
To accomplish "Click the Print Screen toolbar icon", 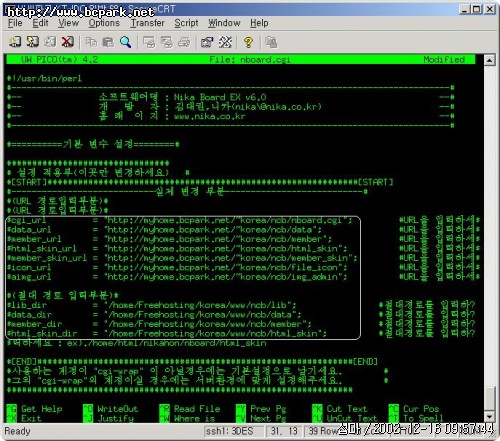I will click(x=149, y=42).
